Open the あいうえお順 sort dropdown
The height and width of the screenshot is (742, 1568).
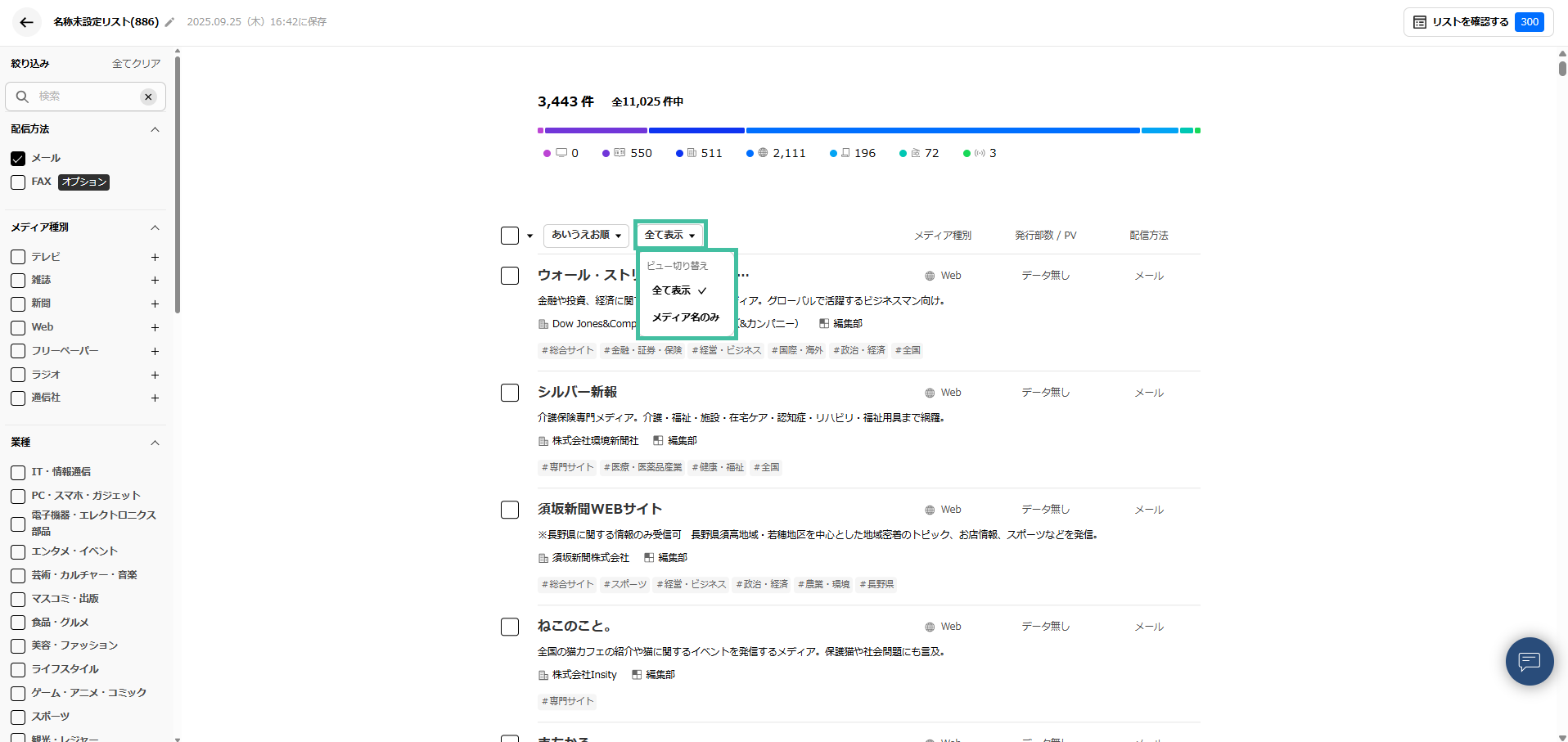point(585,235)
